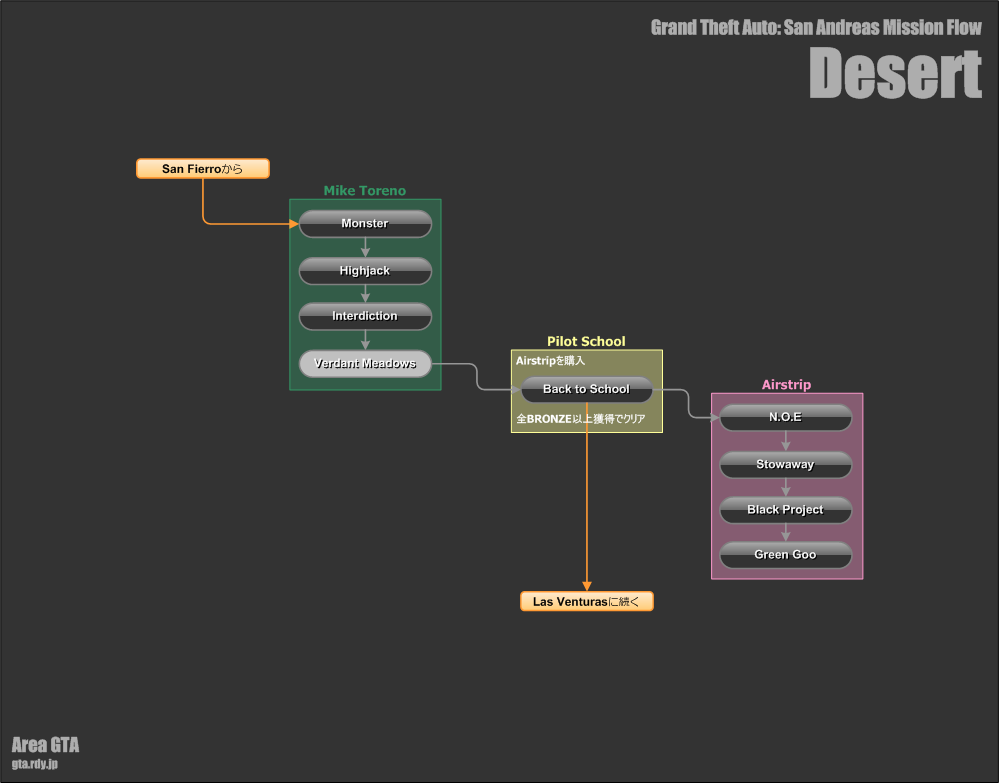Click the '全BRONZE以上獲得でクリア' note

click(580, 419)
